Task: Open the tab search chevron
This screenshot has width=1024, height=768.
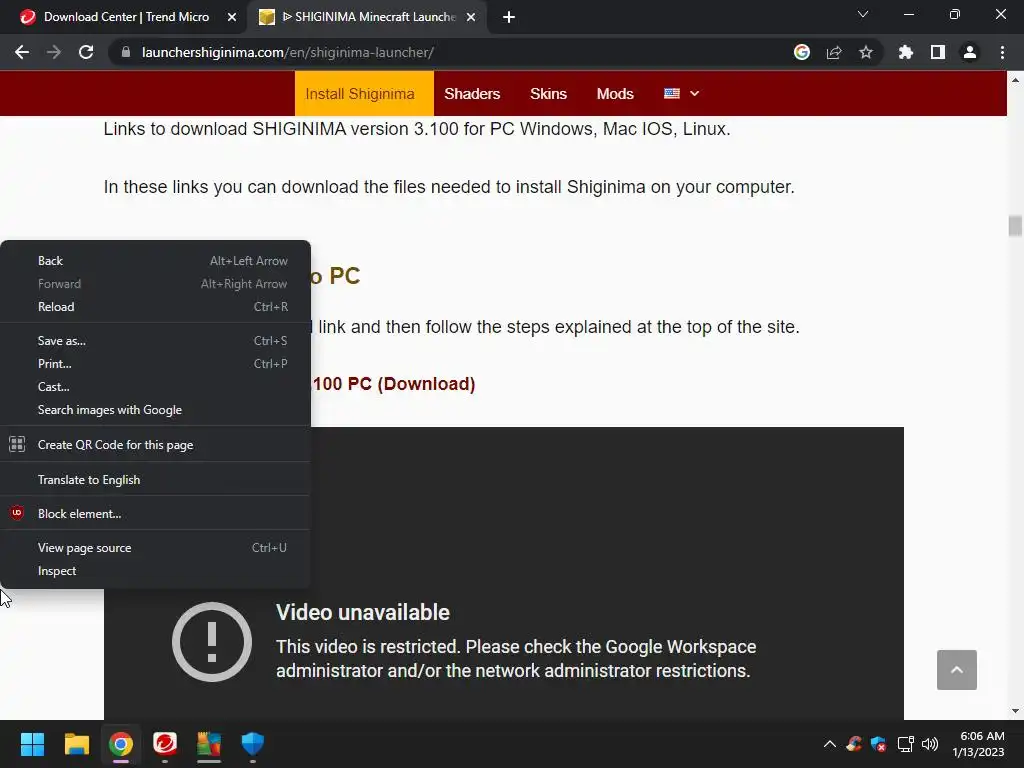Action: pos(863,14)
